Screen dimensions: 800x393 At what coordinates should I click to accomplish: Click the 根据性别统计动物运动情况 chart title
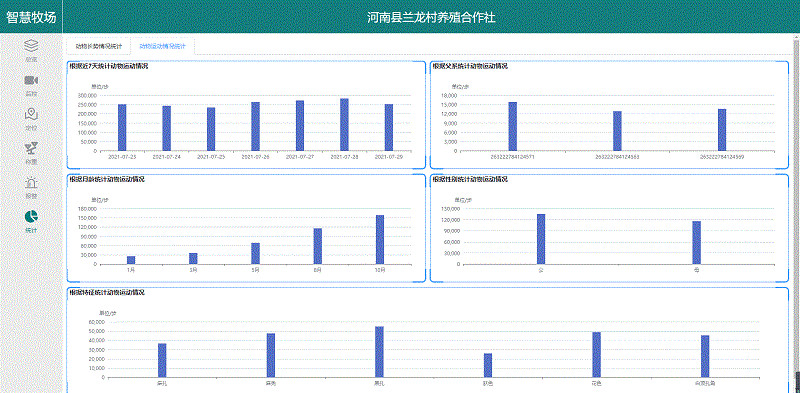[x=470, y=180]
